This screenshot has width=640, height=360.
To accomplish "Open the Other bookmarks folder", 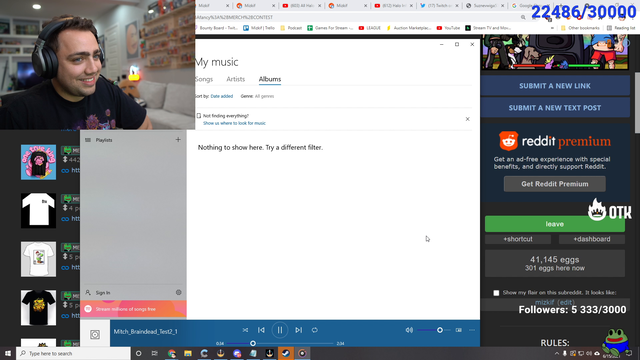I will click(x=580, y=28).
